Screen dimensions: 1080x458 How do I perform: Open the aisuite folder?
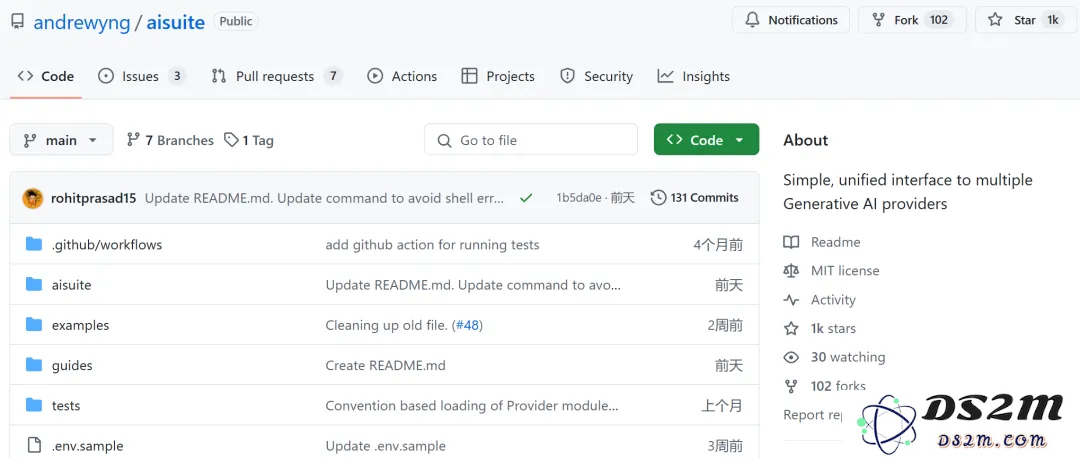(x=71, y=285)
